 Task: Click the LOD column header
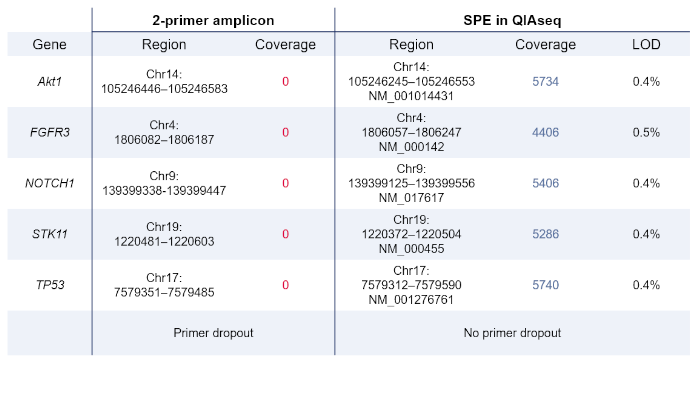pyautogui.click(x=646, y=45)
